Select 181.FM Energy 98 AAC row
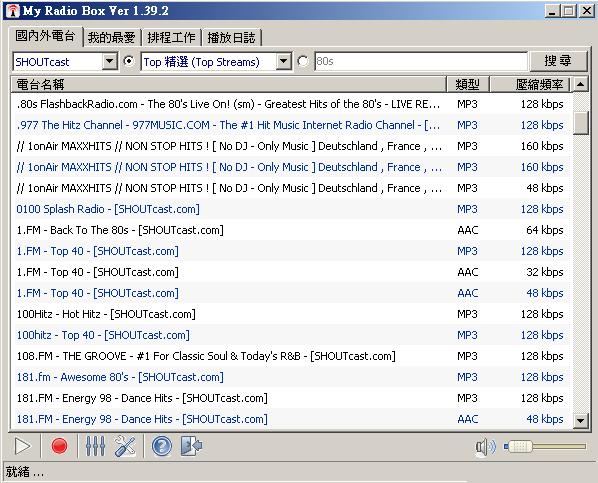 coord(292,419)
